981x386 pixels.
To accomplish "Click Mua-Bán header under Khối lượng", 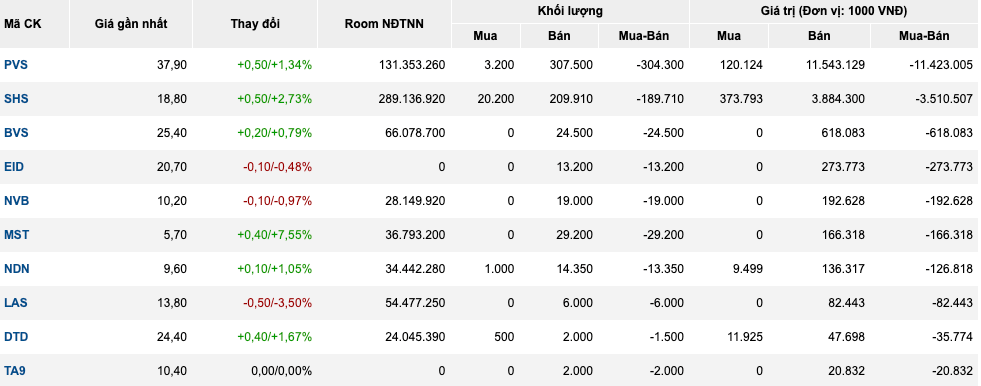I will click(644, 36).
